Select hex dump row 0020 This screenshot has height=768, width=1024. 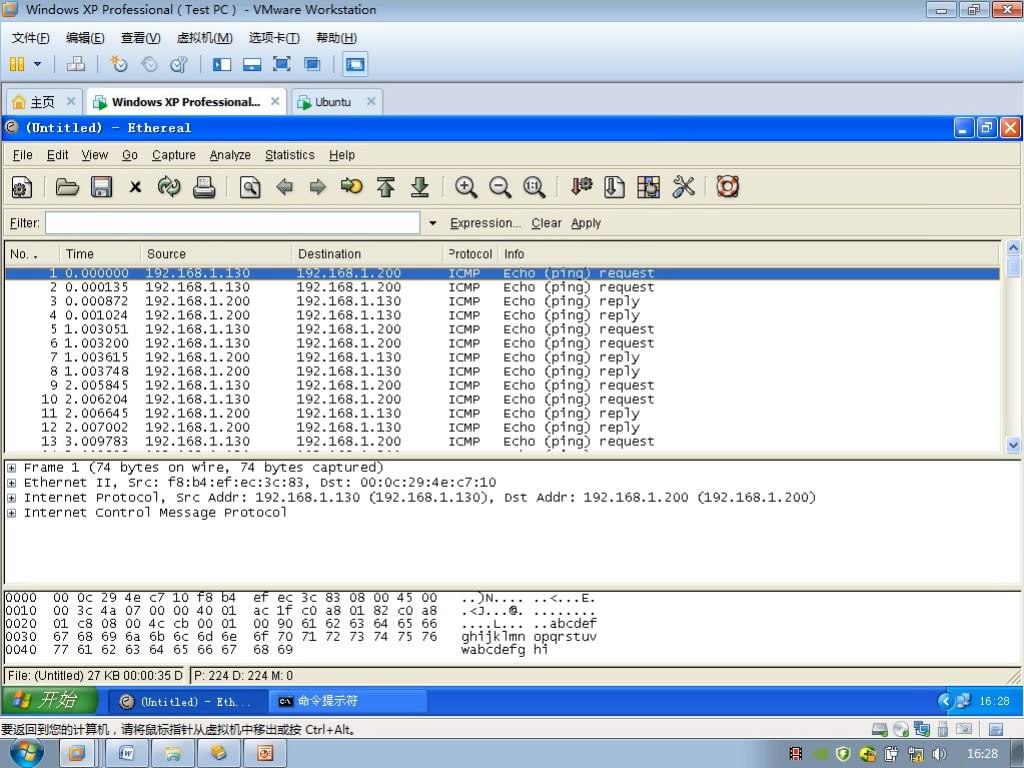click(x=301, y=624)
